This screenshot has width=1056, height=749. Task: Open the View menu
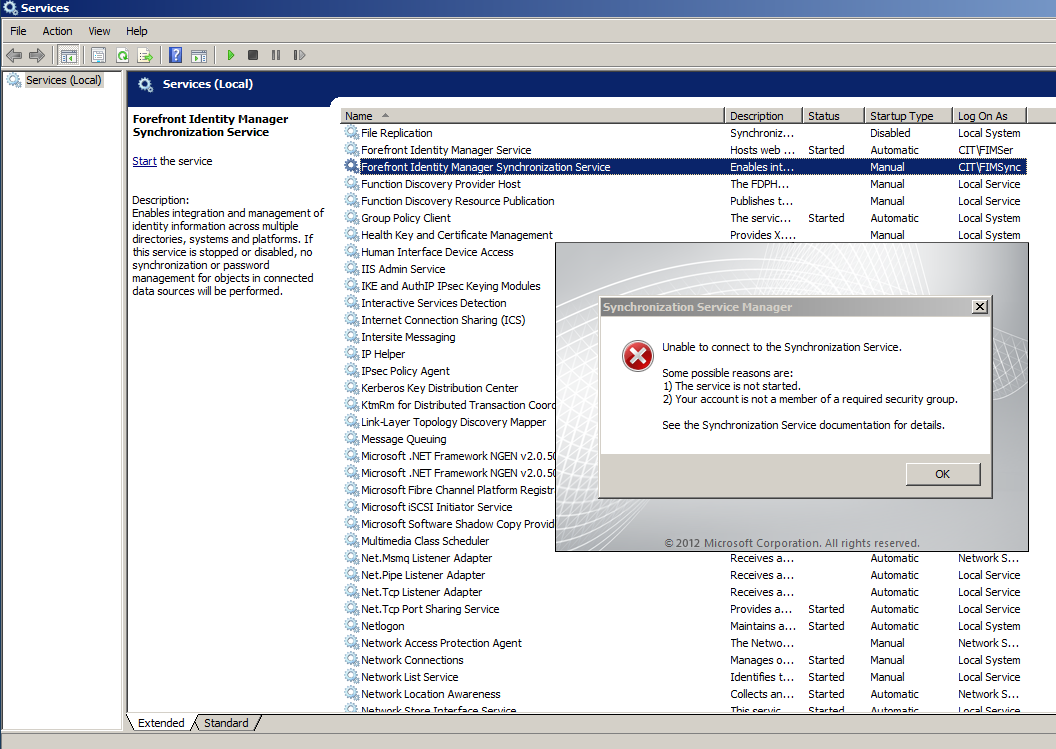[99, 31]
